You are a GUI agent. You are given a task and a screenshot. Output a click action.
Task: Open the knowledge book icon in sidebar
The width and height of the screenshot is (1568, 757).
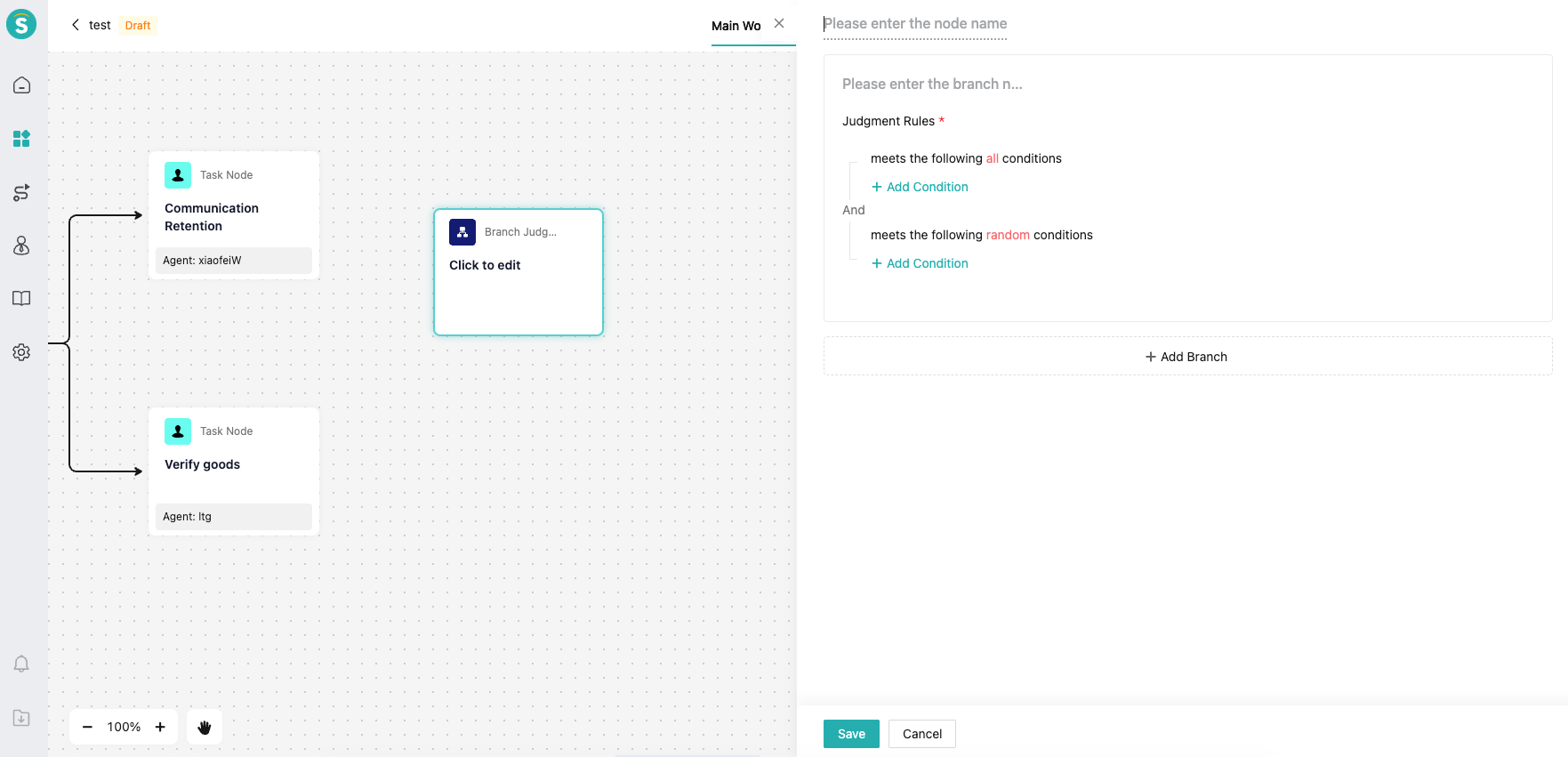pyautogui.click(x=21, y=299)
